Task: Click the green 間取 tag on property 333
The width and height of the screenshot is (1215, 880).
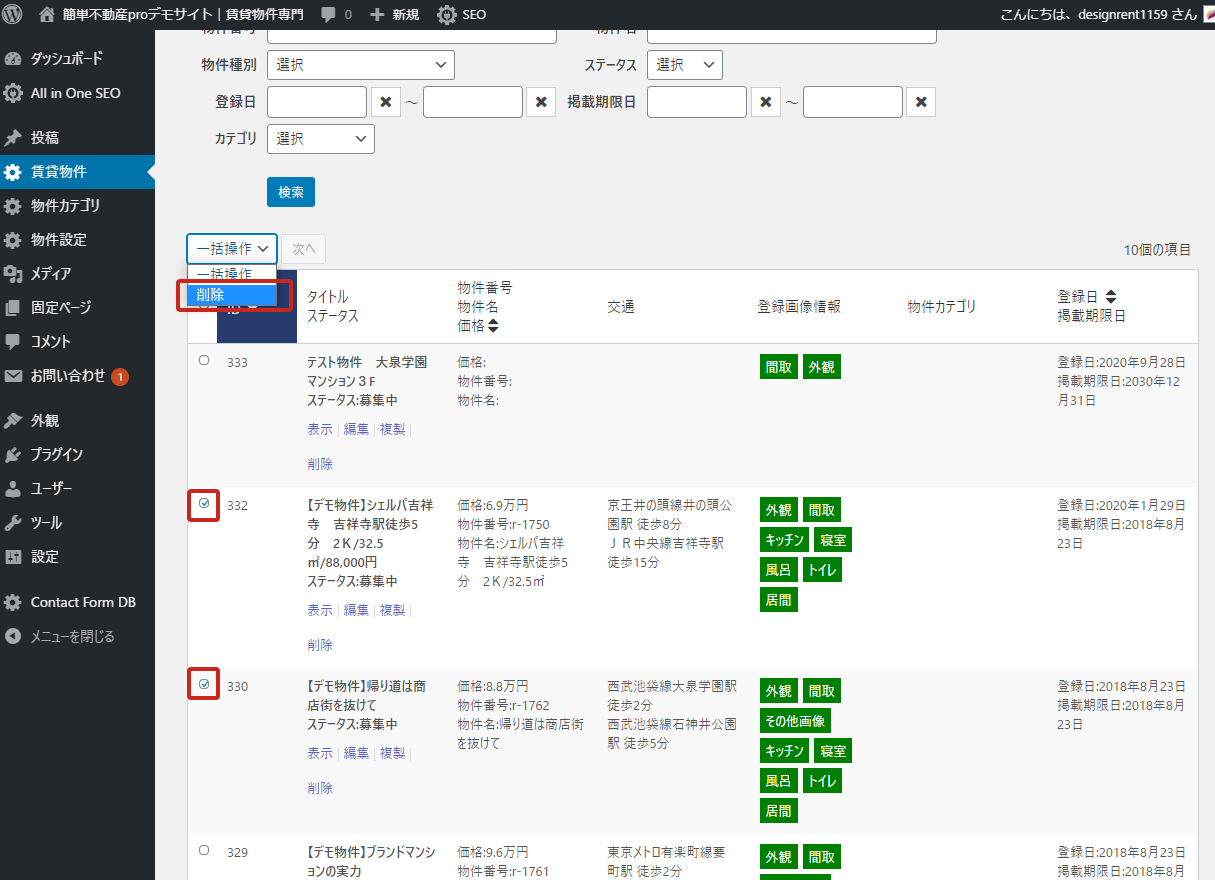Action: [779, 367]
